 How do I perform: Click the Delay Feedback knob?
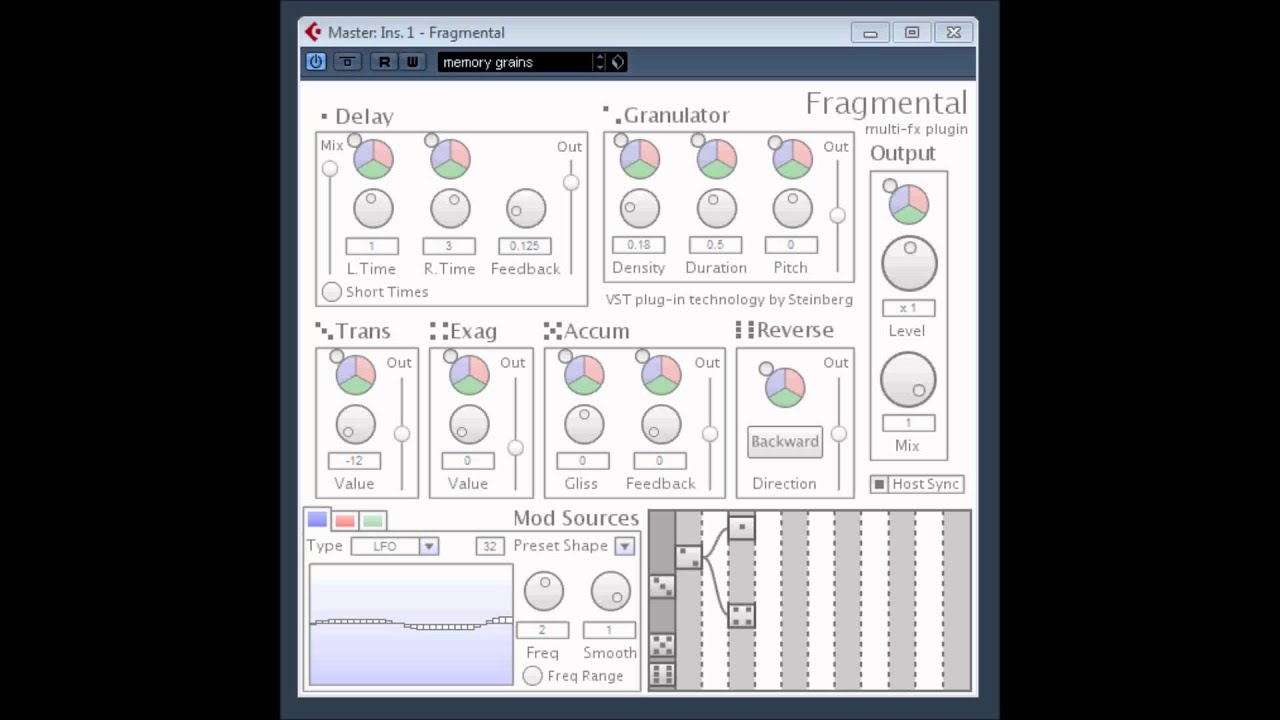click(x=526, y=209)
